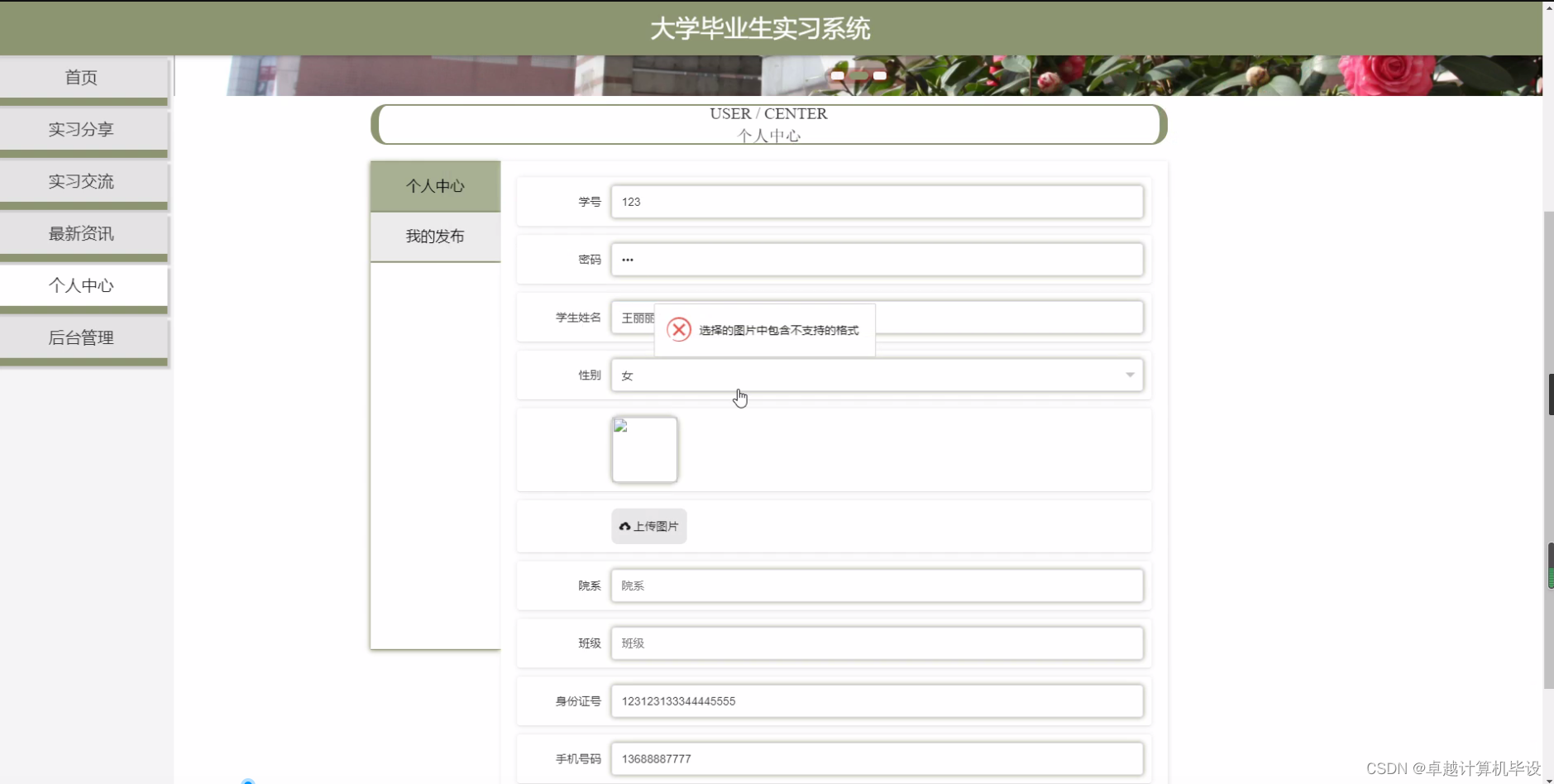This screenshot has width=1554, height=784.
Task: Click the 院系 department input field
Action: [x=877, y=586]
